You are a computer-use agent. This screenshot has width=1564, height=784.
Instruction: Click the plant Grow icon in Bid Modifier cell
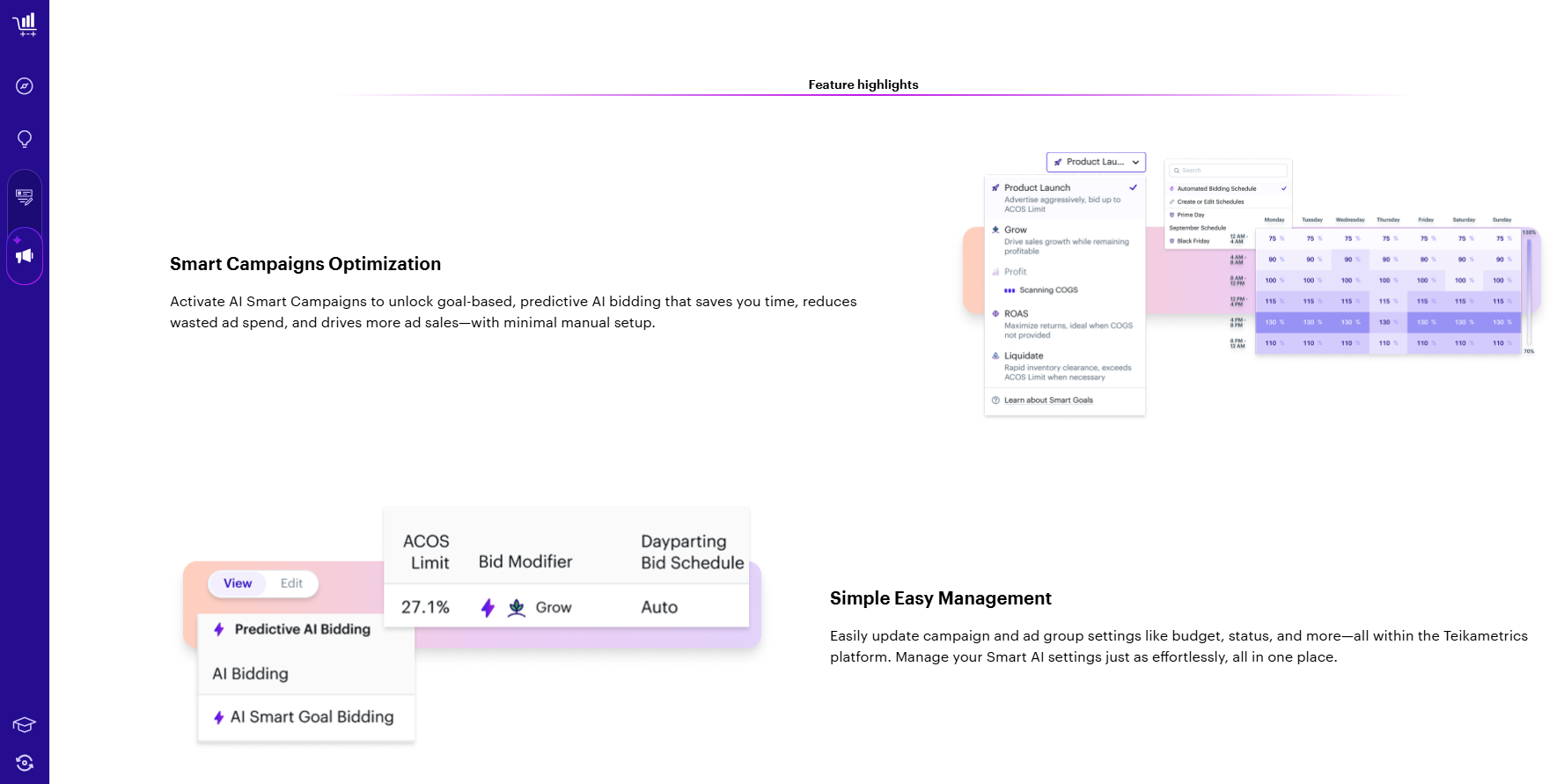(x=517, y=608)
